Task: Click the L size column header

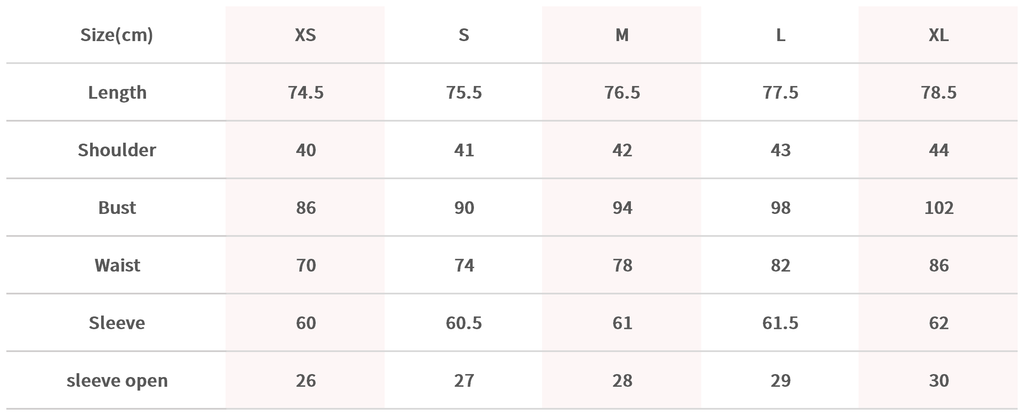Action: tap(780, 35)
